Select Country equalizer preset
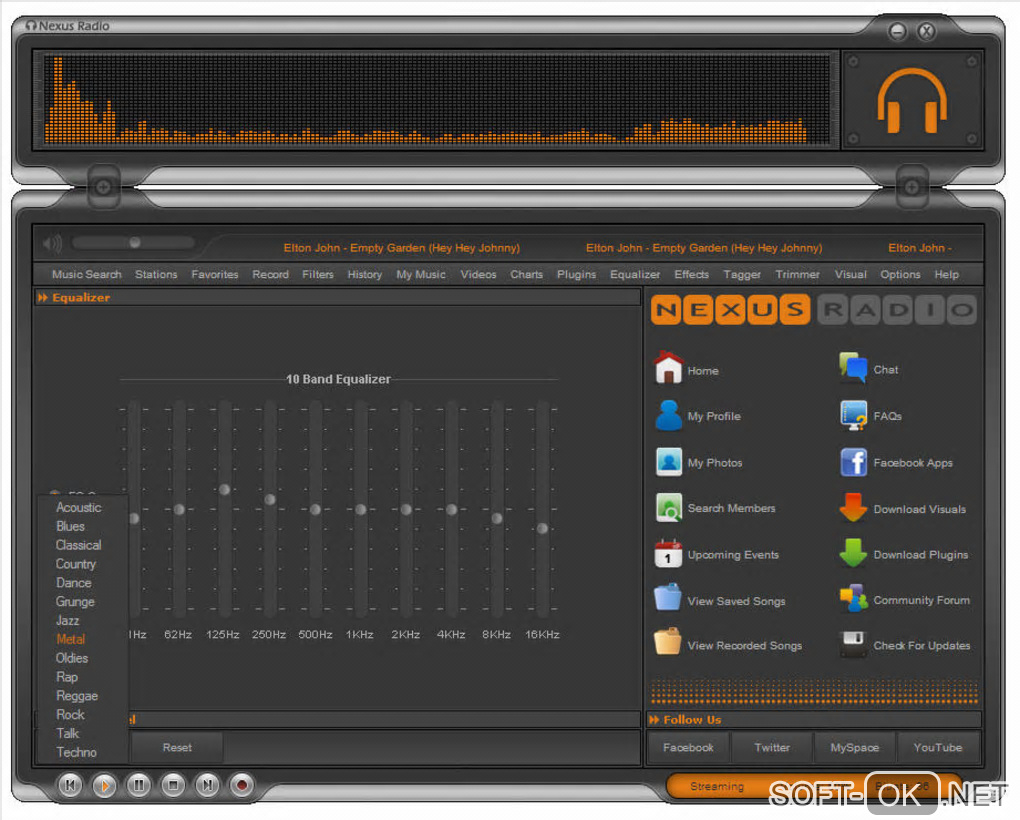1020x820 pixels. coord(75,564)
